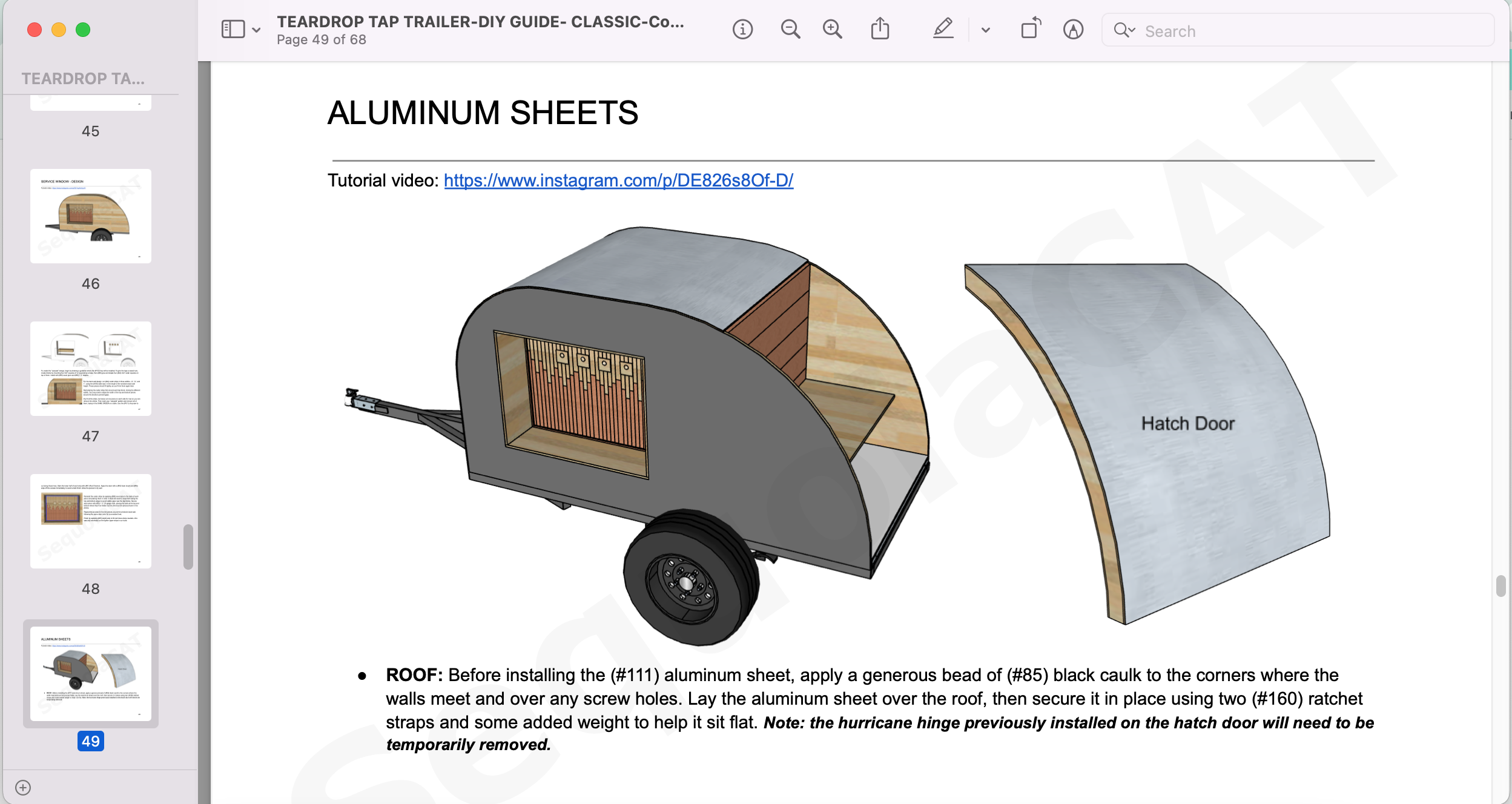Viewport: 1512px width, 804px height.
Task: Select the current page 49 thumbnail
Action: (91, 673)
